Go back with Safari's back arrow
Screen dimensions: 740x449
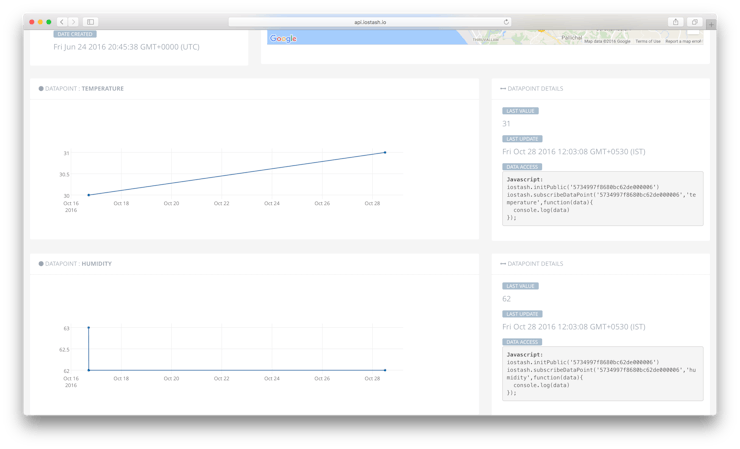pyautogui.click(x=62, y=22)
